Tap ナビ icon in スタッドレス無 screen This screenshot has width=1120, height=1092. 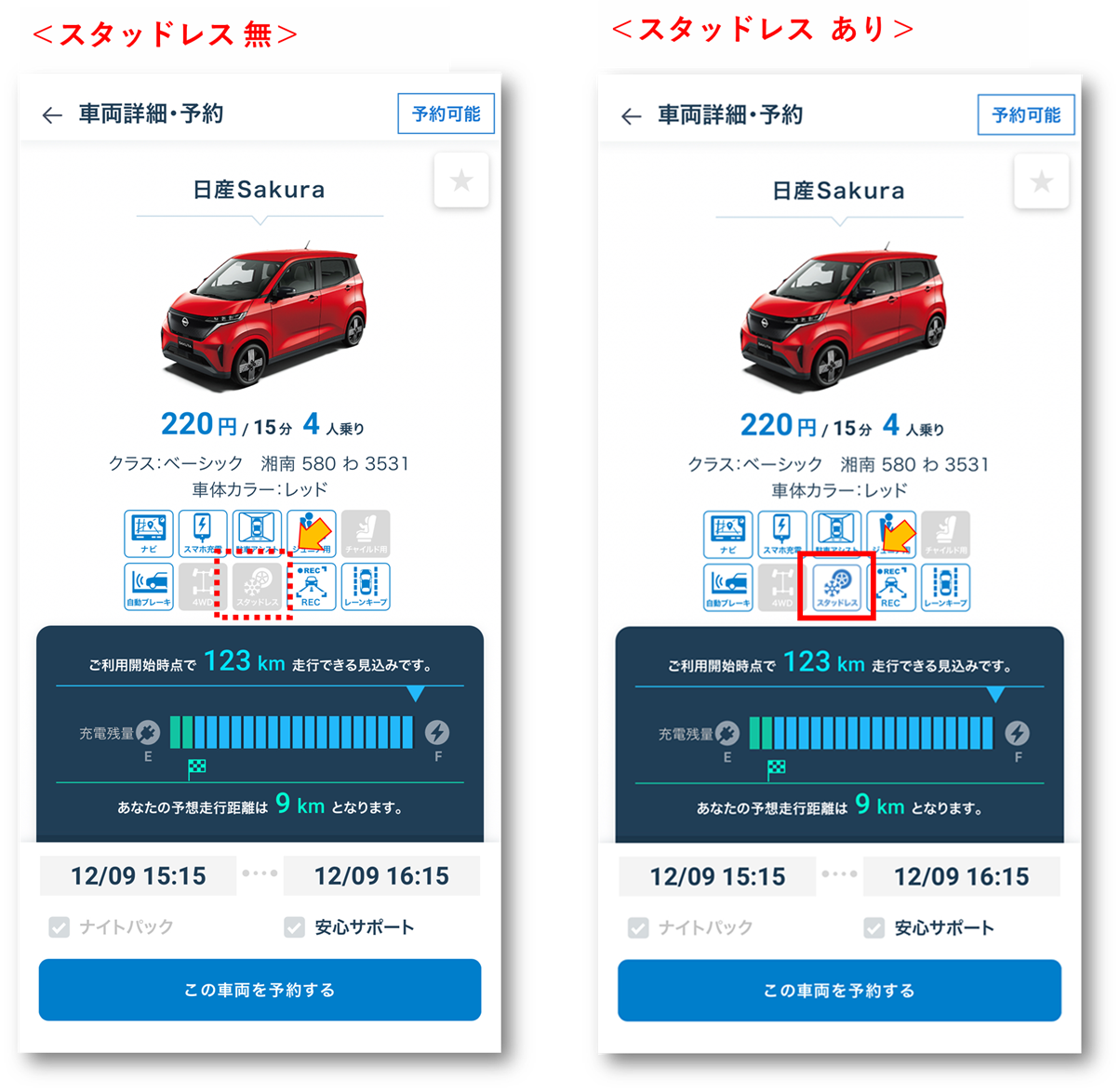tap(149, 534)
